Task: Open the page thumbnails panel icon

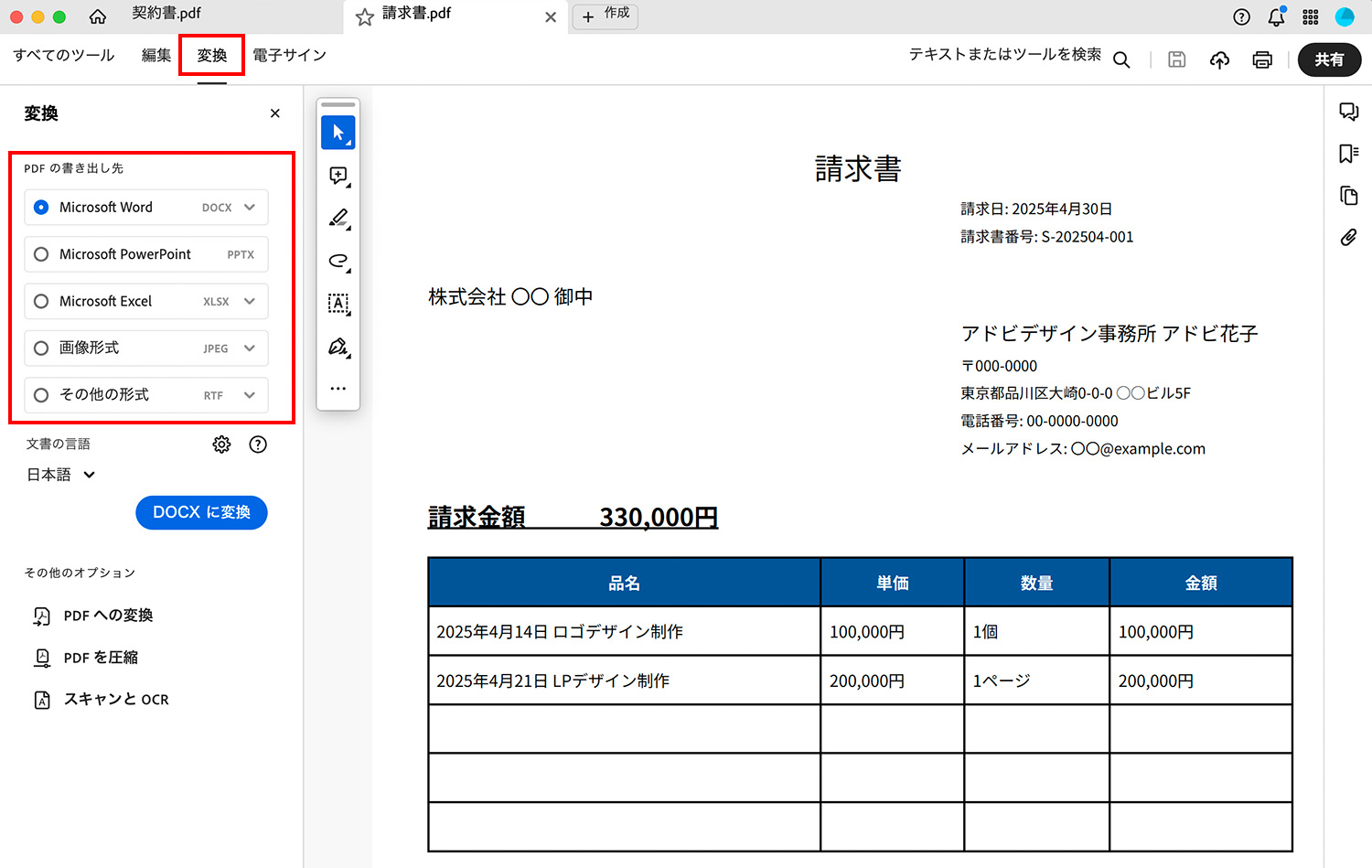Action: pyautogui.click(x=1348, y=196)
